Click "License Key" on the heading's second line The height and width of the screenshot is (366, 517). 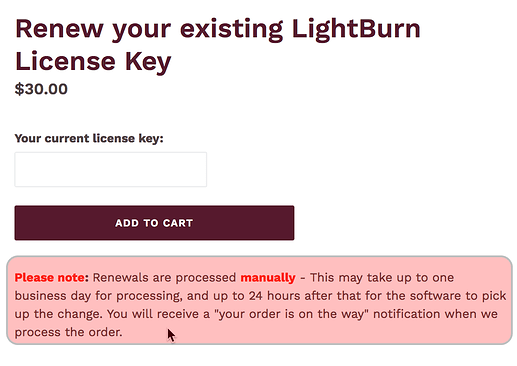93,62
